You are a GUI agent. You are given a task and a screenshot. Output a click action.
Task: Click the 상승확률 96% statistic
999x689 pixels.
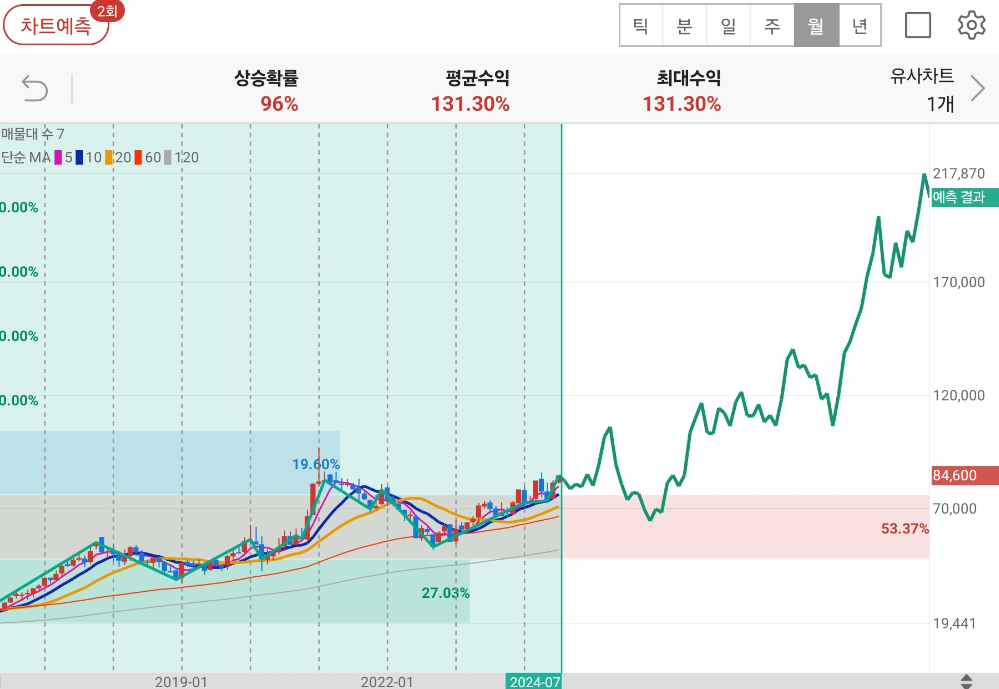[266, 89]
